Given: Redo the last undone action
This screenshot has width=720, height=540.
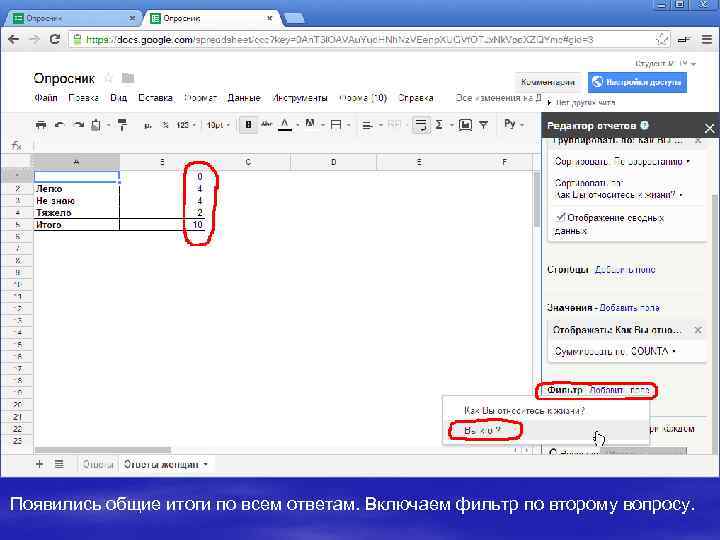Looking at the screenshot, I should pyautogui.click(x=79, y=124).
